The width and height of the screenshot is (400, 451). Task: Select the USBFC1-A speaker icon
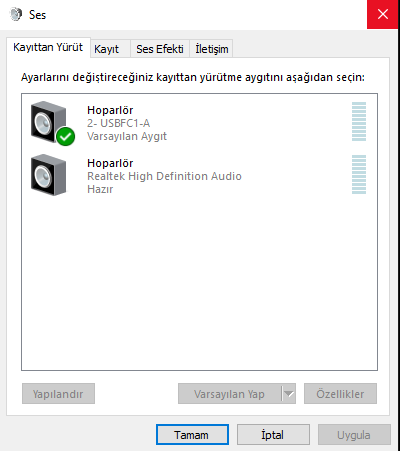(x=49, y=122)
